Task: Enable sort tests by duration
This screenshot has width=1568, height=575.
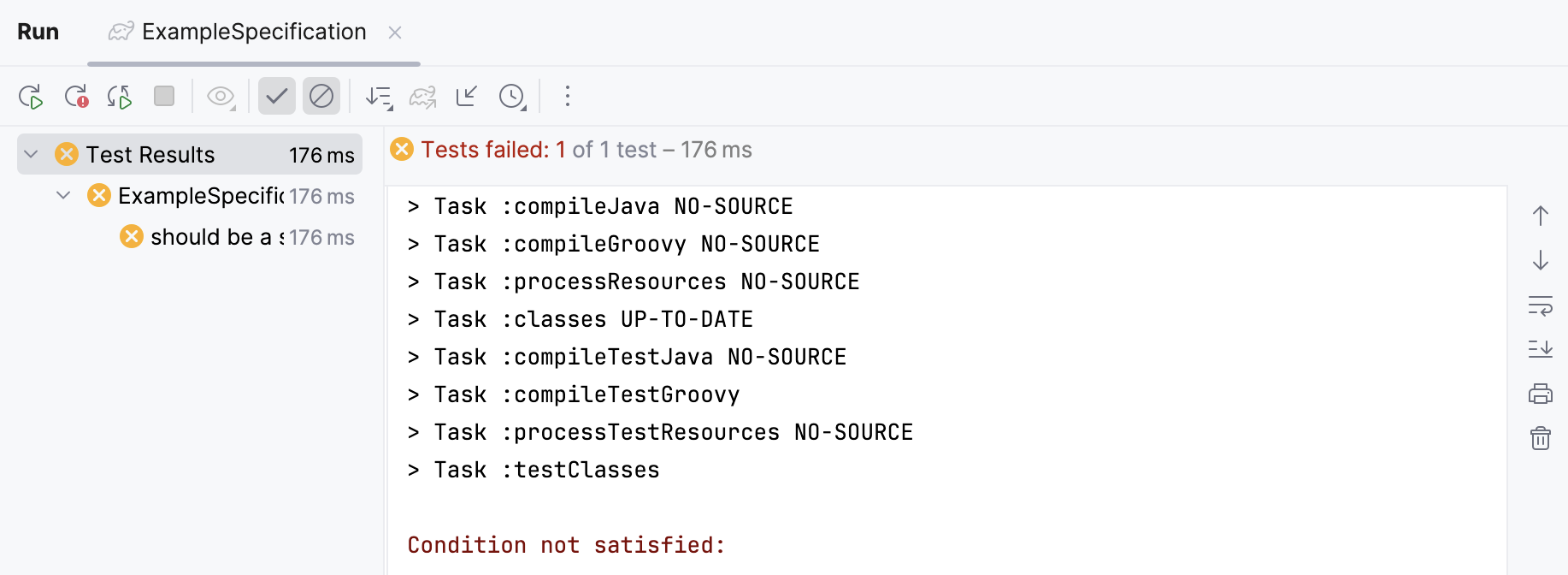Action: [377, 96]
